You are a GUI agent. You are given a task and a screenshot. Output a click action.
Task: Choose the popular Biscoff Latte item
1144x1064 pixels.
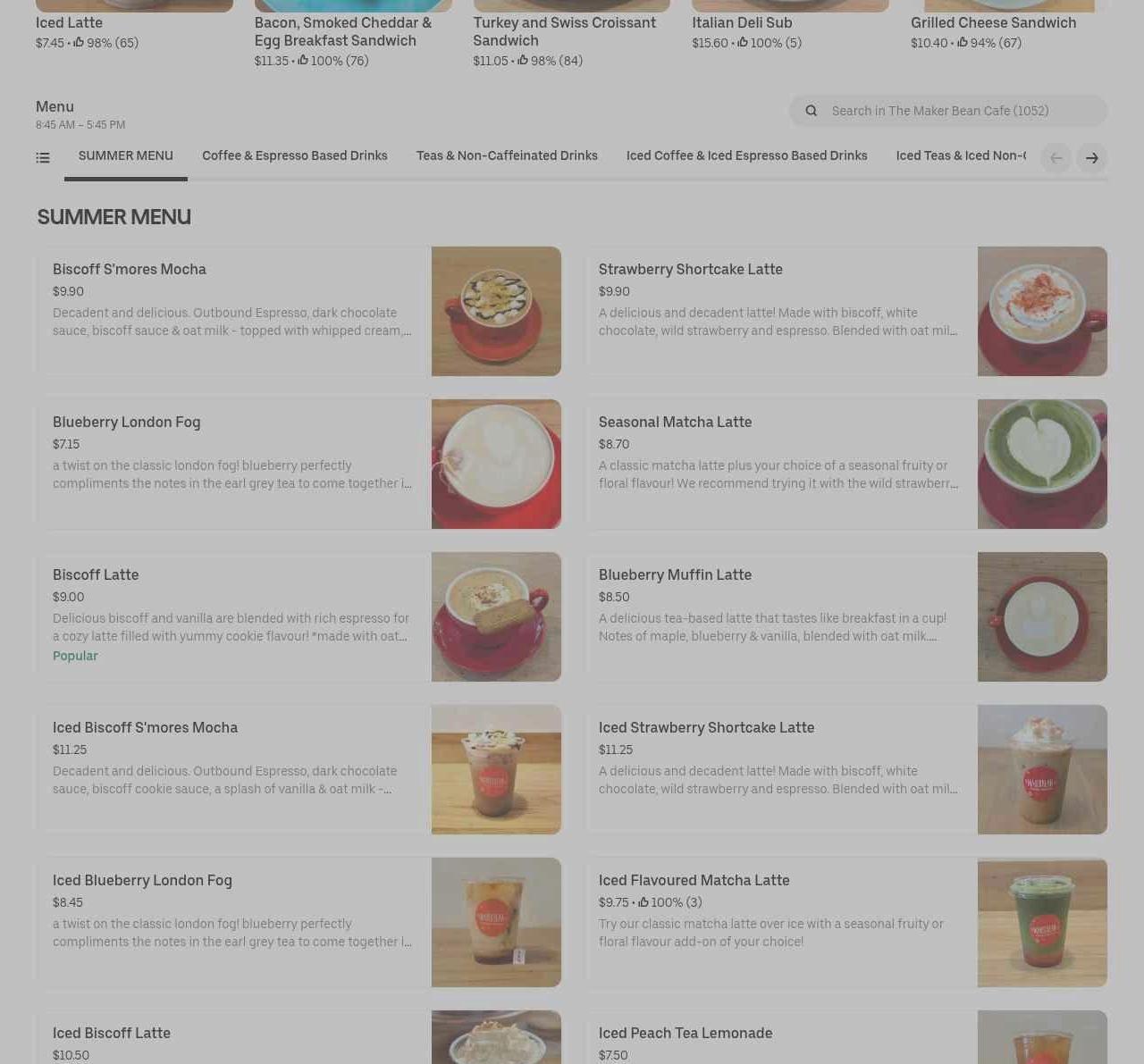[299, 616]
